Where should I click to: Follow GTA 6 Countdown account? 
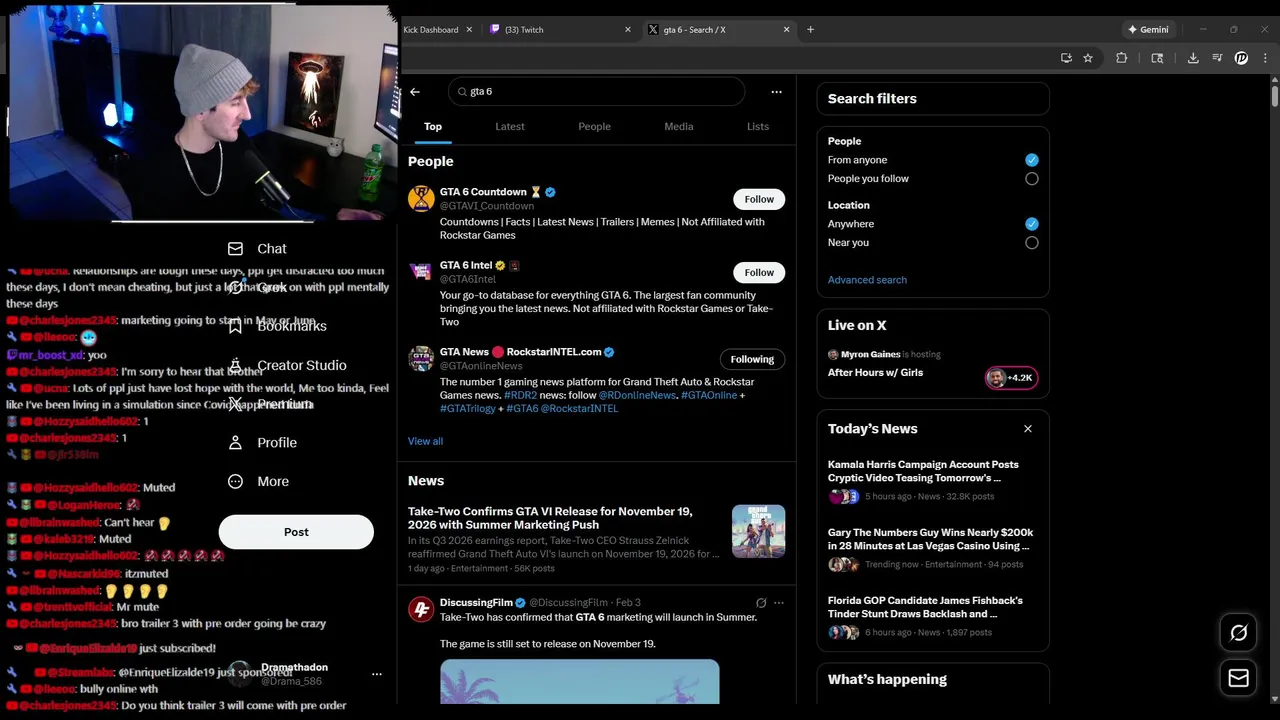pos(759,199)
